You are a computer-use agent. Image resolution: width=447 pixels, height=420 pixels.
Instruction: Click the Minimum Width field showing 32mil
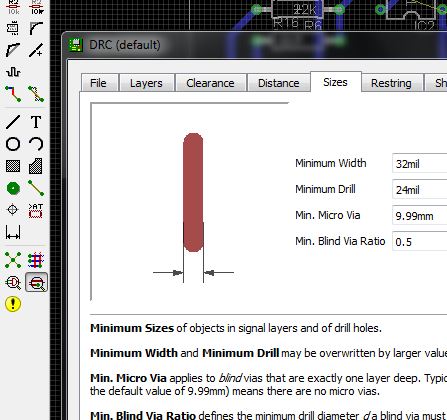click(x=420, y=163)
